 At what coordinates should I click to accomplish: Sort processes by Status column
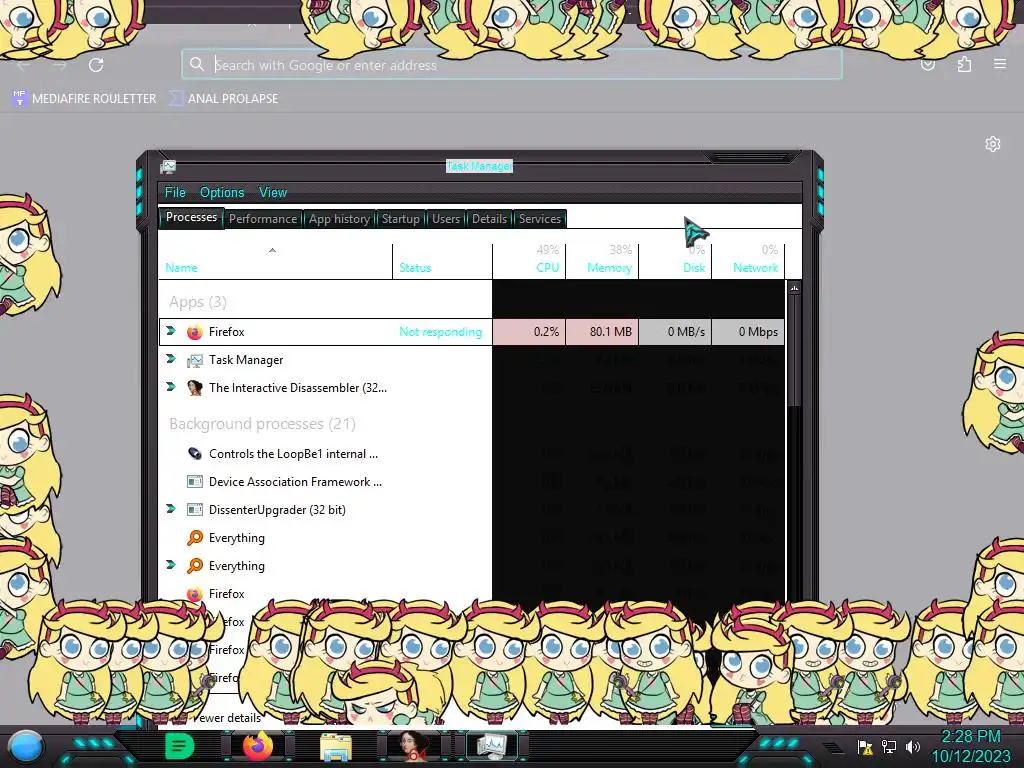pos(442,261)
